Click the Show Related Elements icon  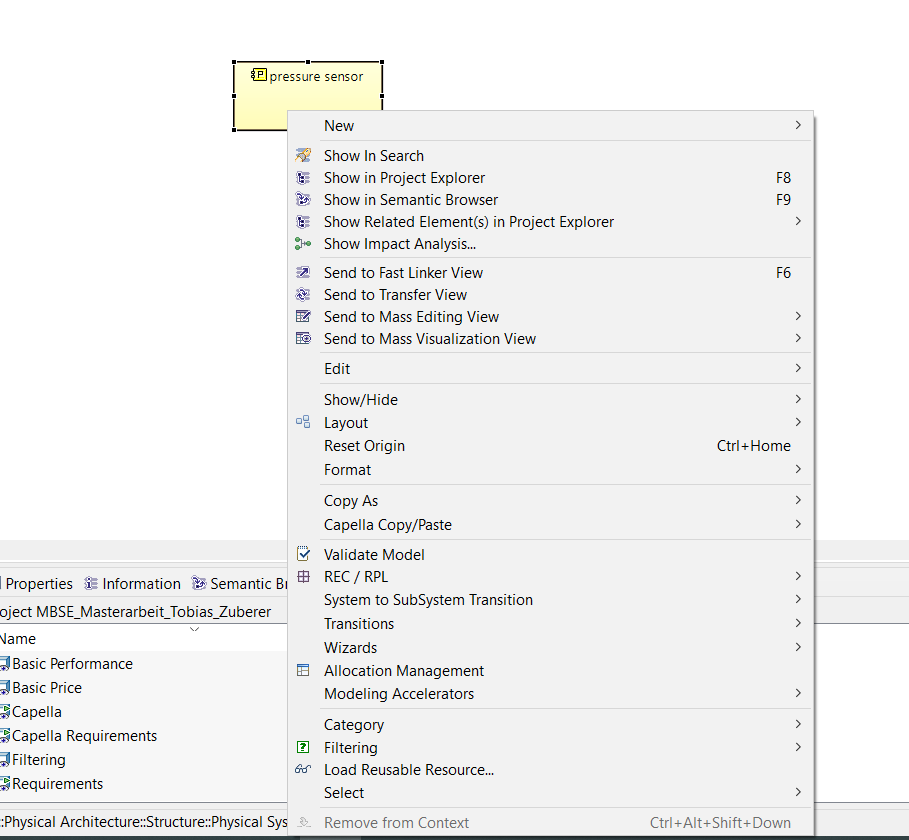click(303, 221)
